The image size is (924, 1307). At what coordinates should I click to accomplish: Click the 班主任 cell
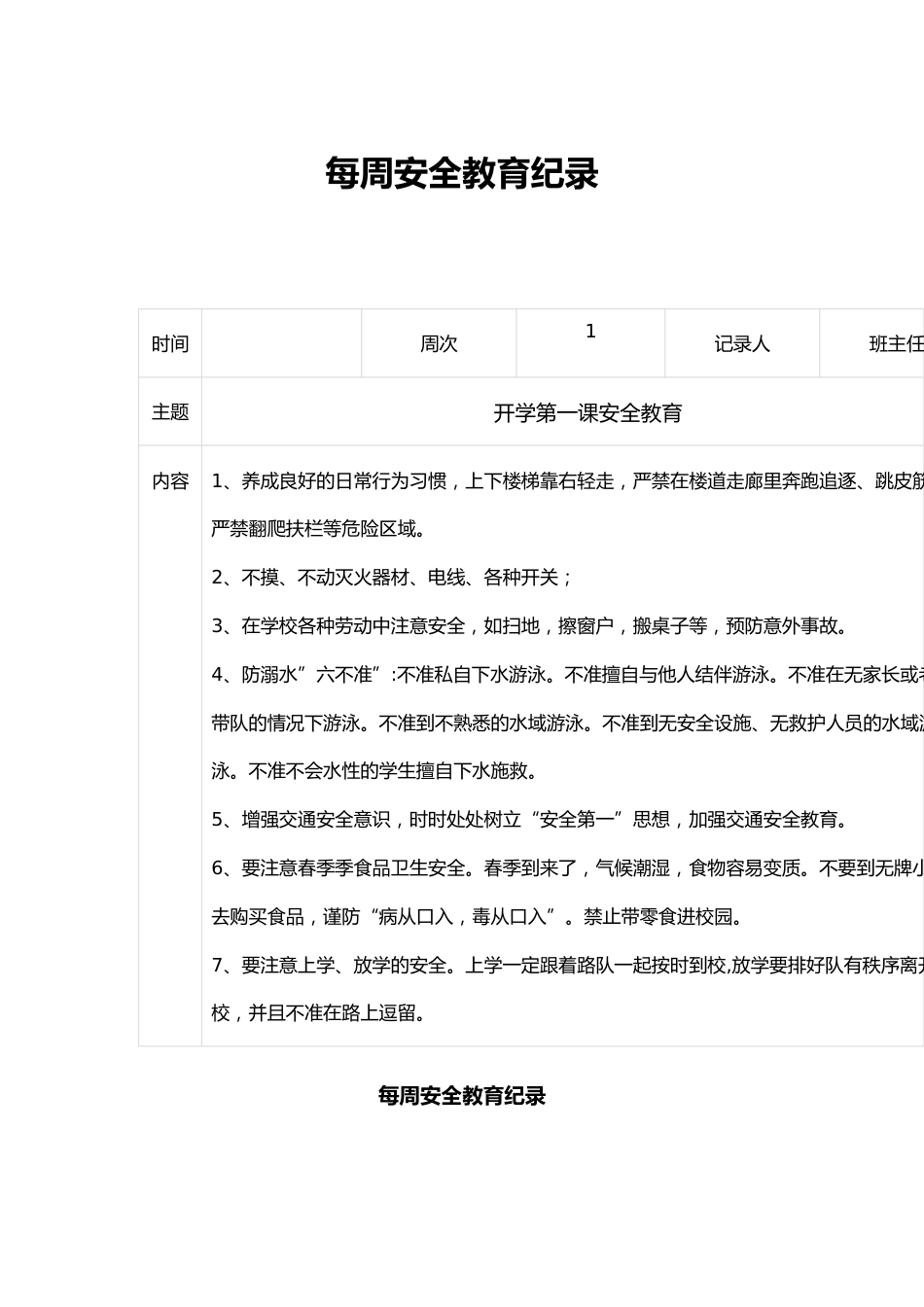pos(872,343)
